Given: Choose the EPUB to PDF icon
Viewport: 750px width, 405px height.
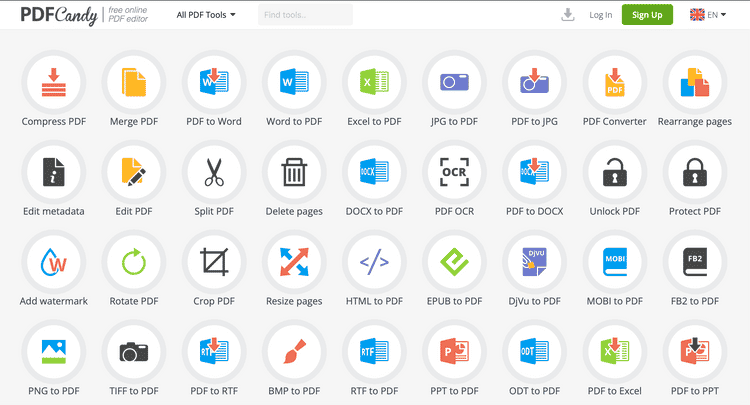Looking at the screenshot, I should click(454, 262).
